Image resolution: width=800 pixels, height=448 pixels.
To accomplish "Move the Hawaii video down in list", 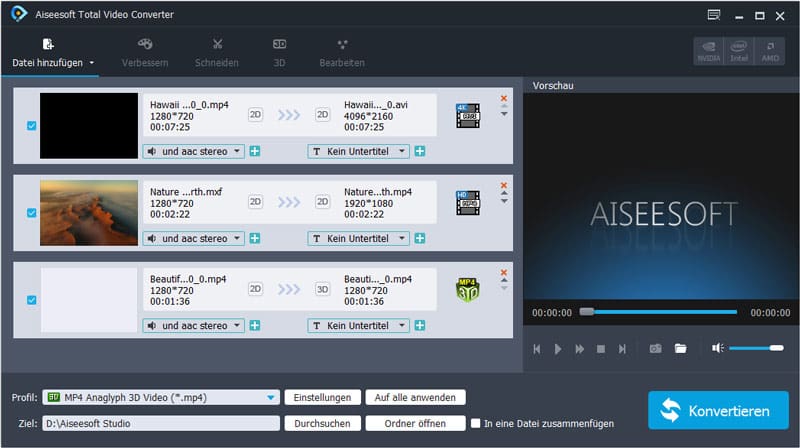I will (x=504, y=114).
